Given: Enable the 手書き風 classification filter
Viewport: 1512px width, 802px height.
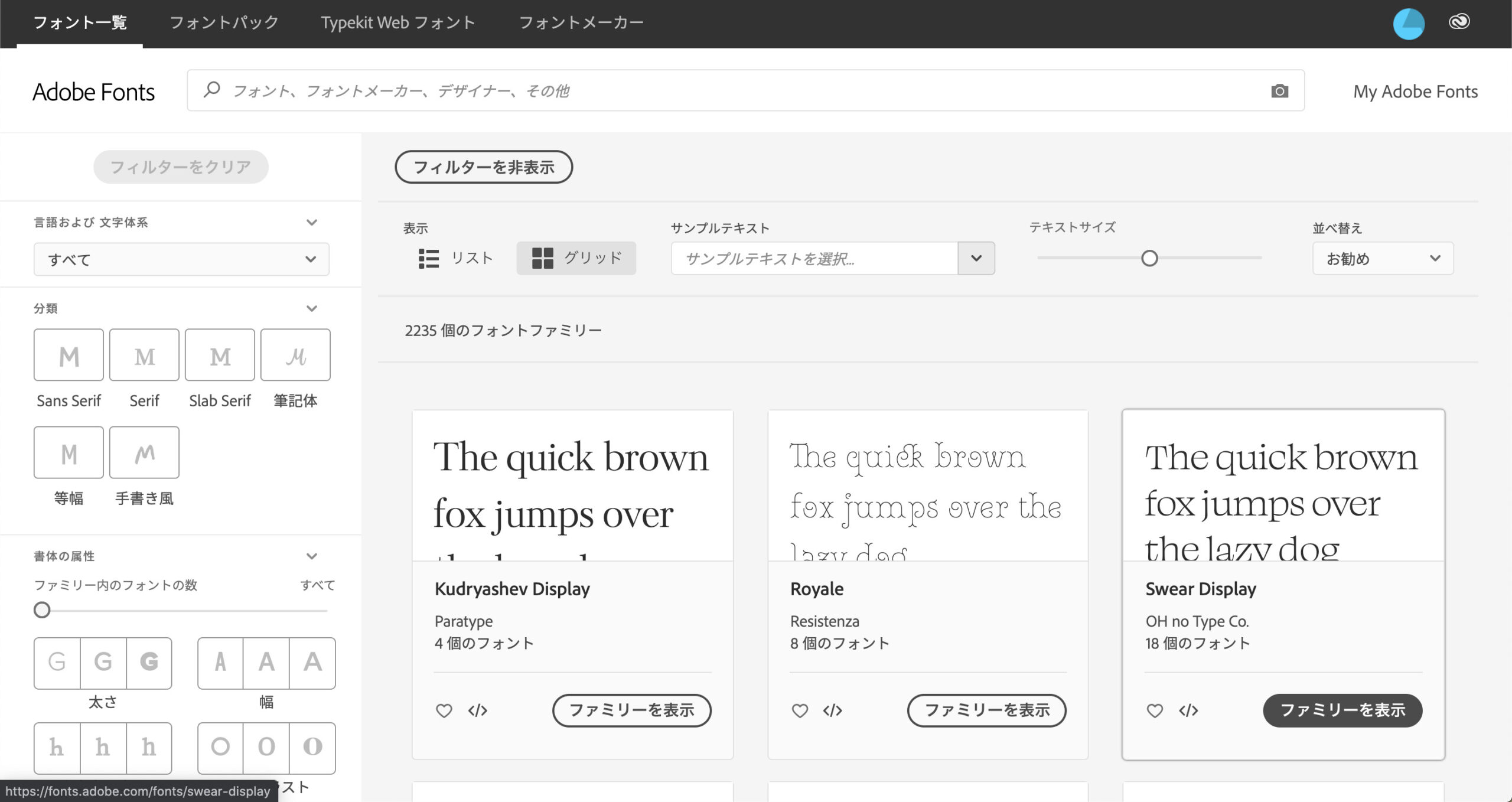Looking at the screenshot, I should [144, 453].
